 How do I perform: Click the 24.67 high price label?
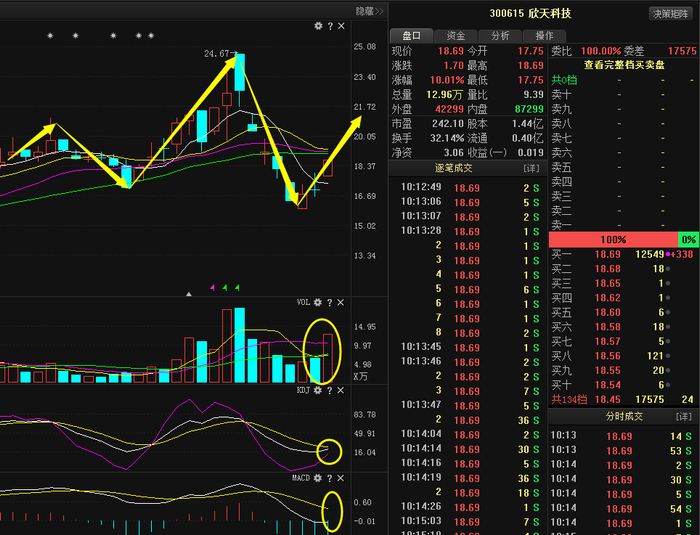point(217,54)
